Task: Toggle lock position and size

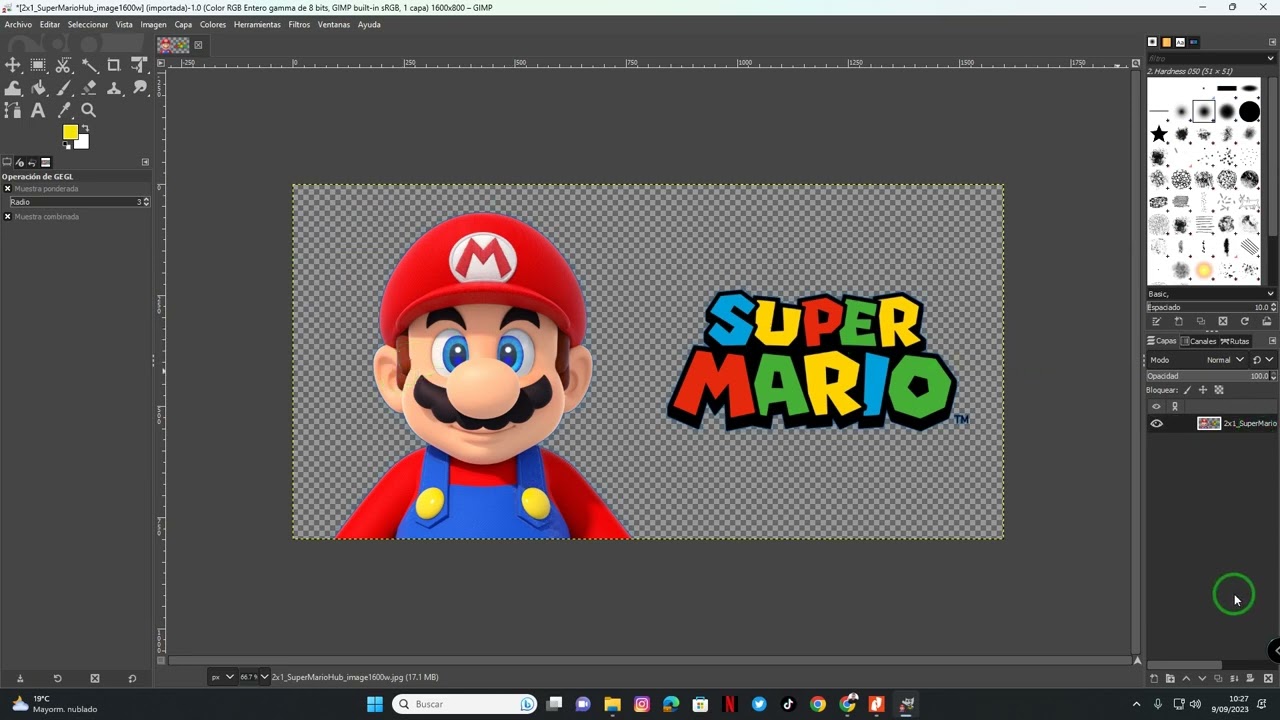Action: coord(1203,390)
